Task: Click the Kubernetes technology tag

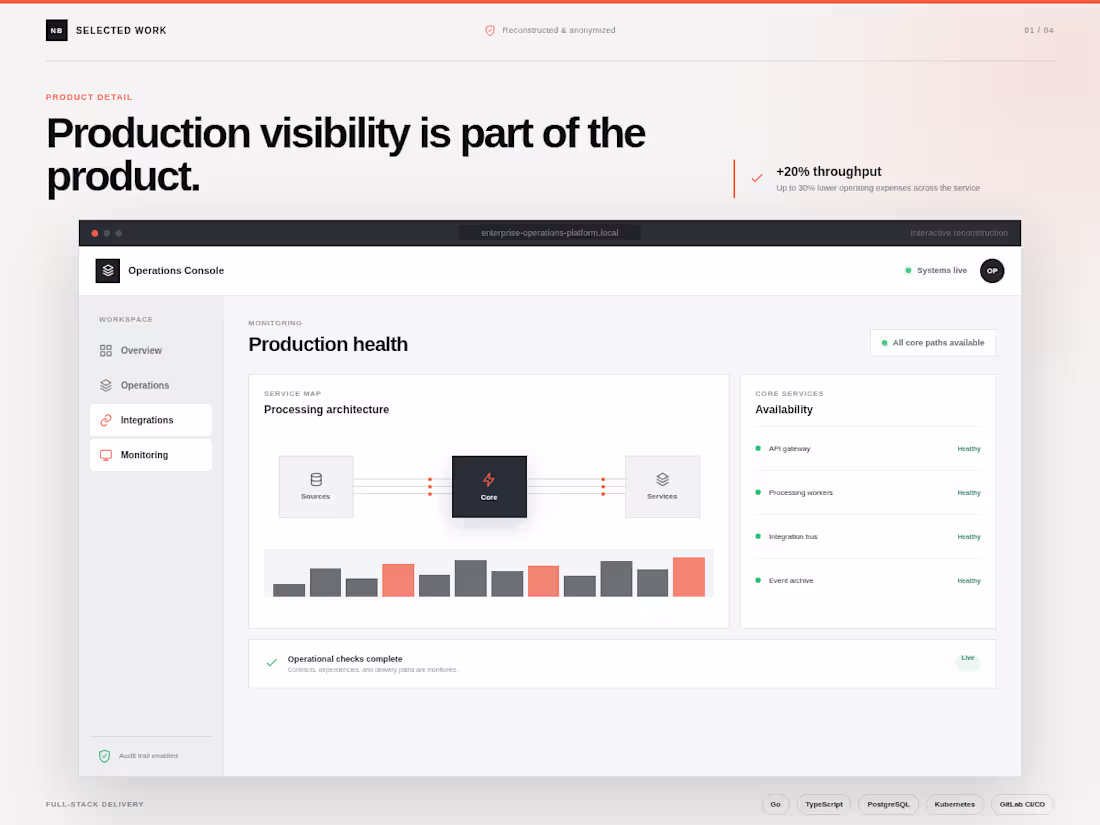Action: point(954,805)
